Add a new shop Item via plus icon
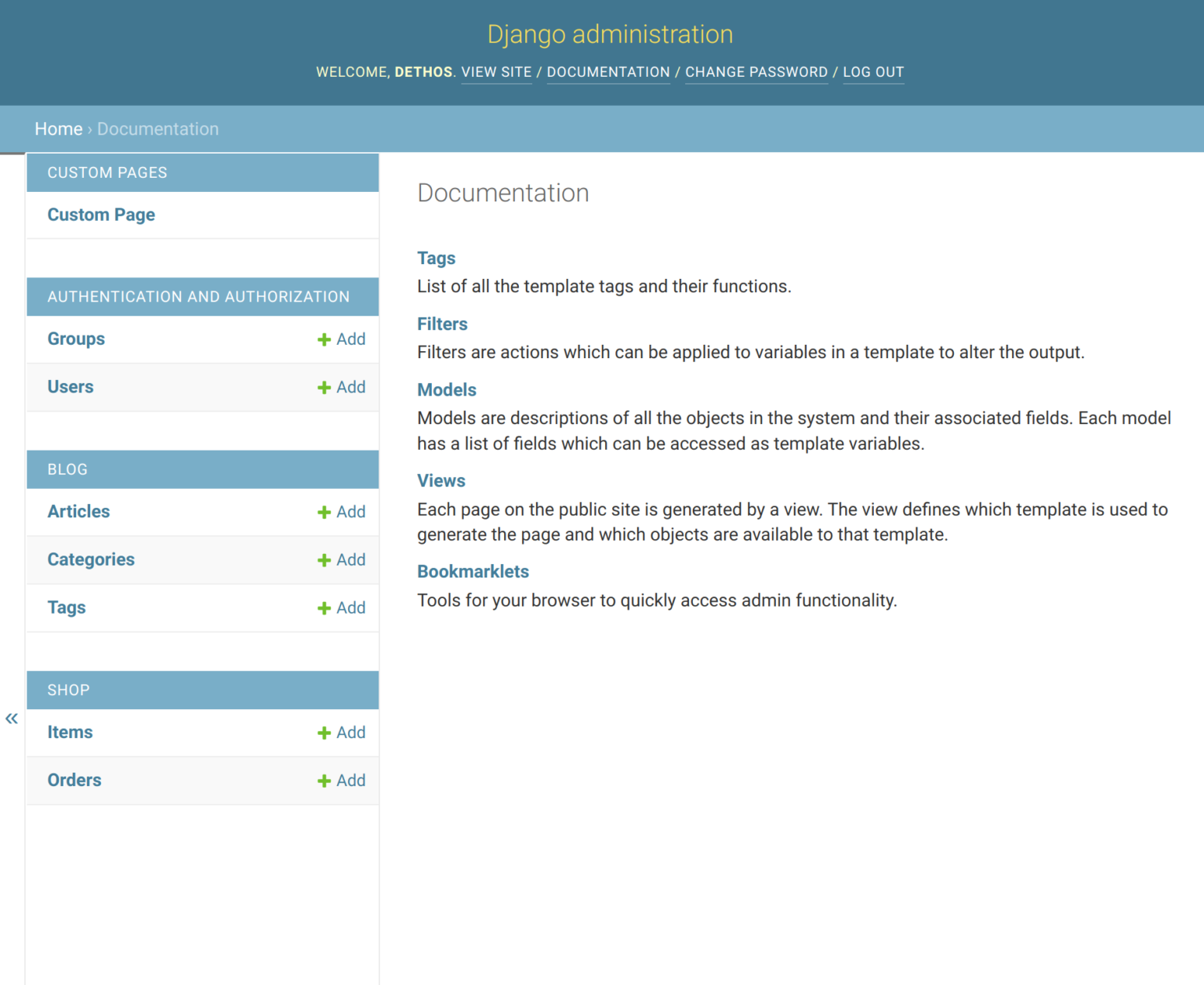 324,733
